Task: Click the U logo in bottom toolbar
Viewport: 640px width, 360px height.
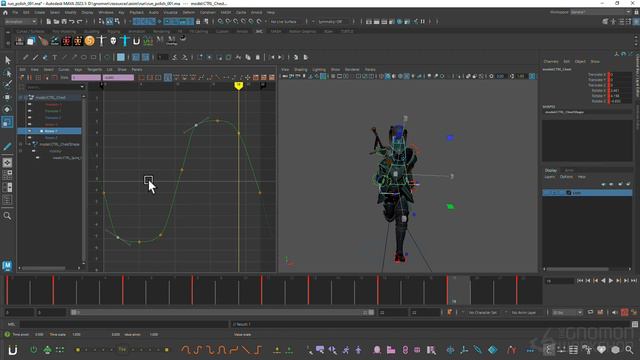Action: tap(13, 350)
